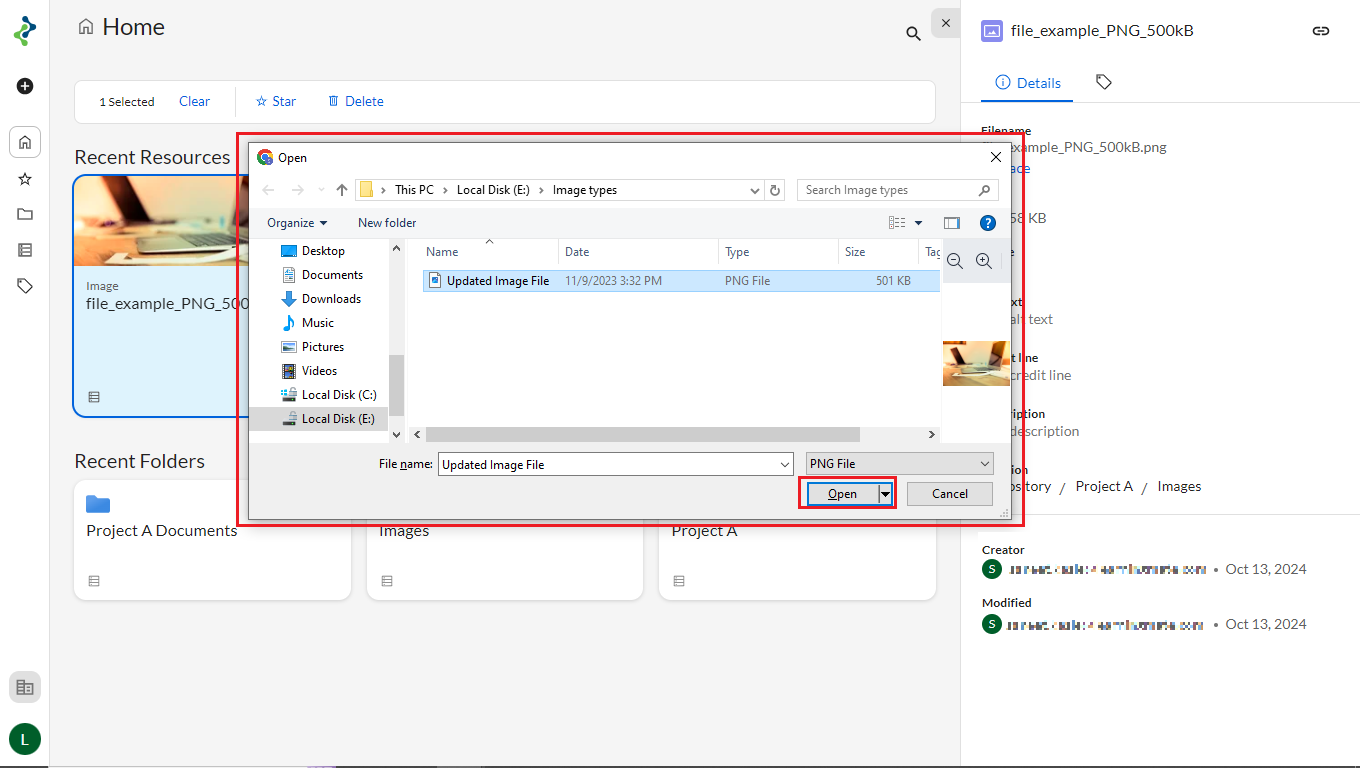Image resolution: width=1360 pixels, height=768 pixels.
Task: Open the PNG File type dropdown
Action: (x=899, y=464)
